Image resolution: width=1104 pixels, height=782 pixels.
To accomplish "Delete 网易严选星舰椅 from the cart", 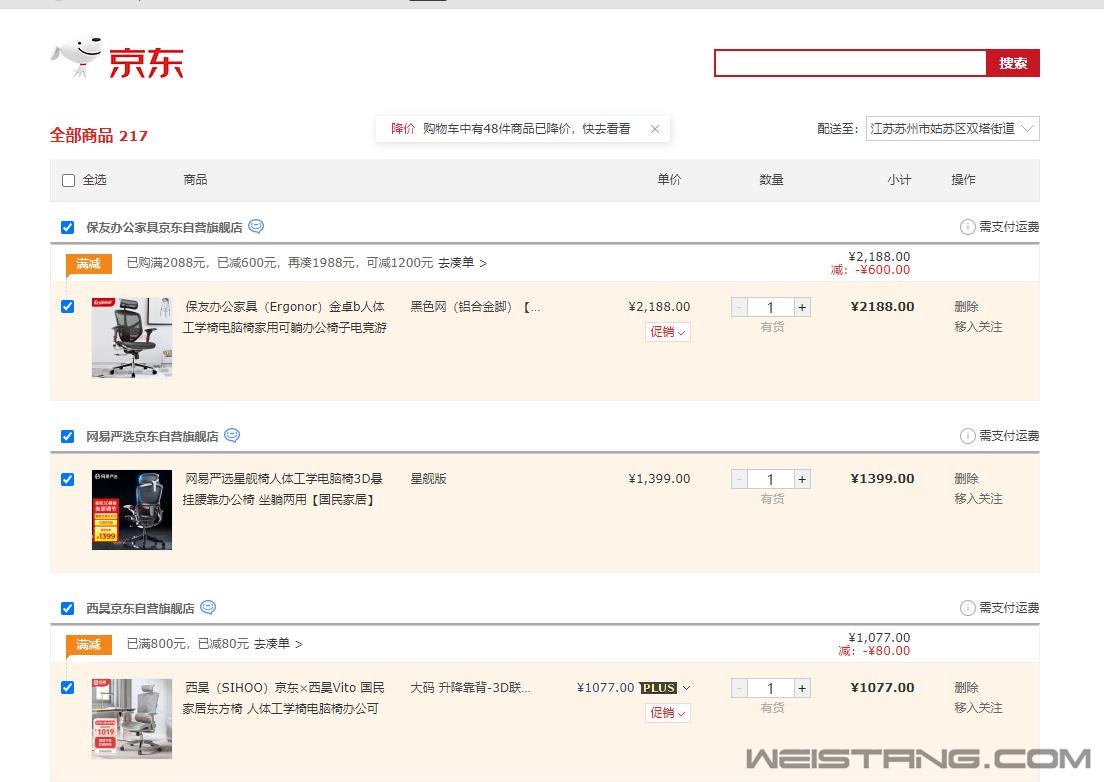I will coord(966,479).
